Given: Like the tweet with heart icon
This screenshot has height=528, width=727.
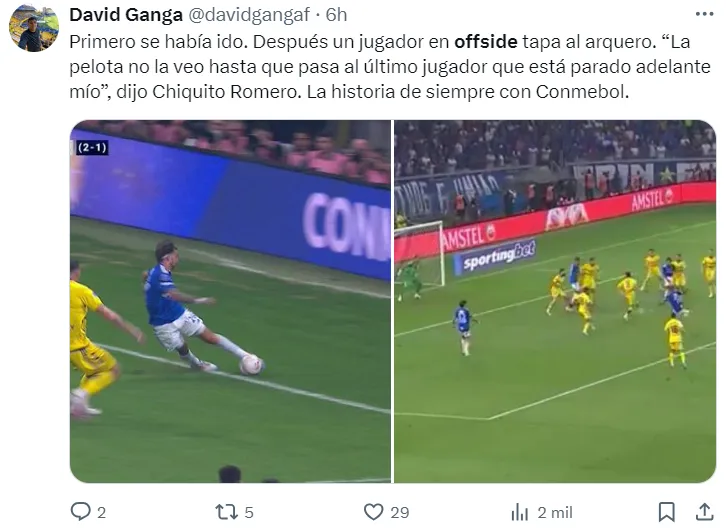Looking at the screenshot, I should click(x=373, y=512).
